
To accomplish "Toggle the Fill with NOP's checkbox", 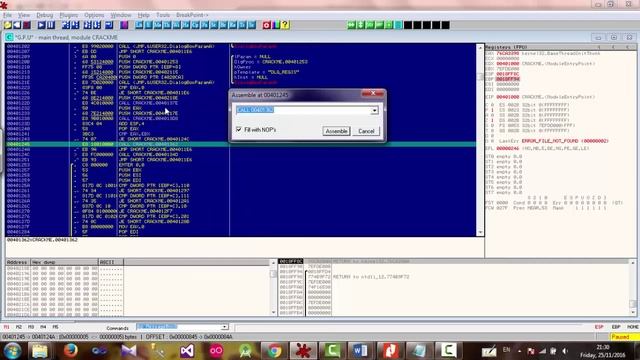I will coord(239,129).
